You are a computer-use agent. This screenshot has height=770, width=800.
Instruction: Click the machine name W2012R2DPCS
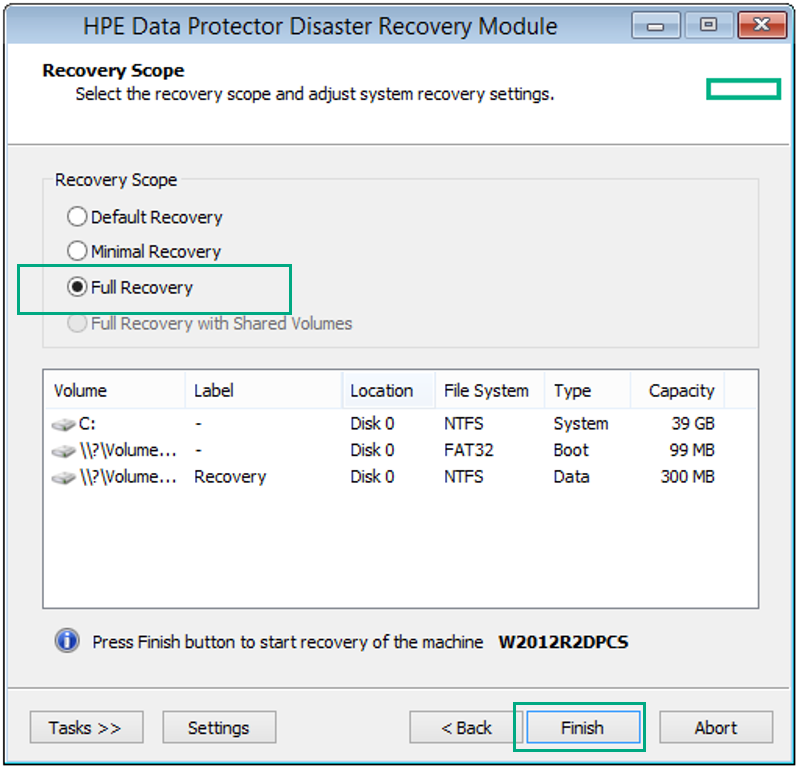(x=563, y=641)
